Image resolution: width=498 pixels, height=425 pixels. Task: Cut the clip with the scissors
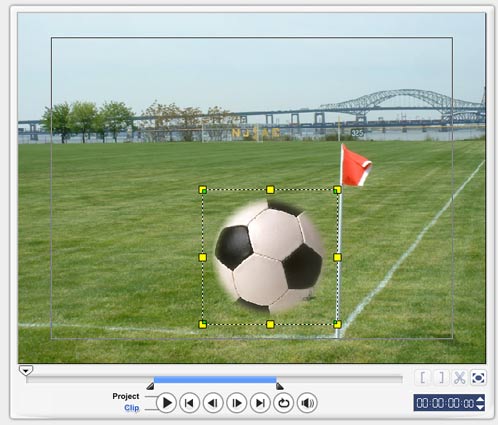[459, 378]
